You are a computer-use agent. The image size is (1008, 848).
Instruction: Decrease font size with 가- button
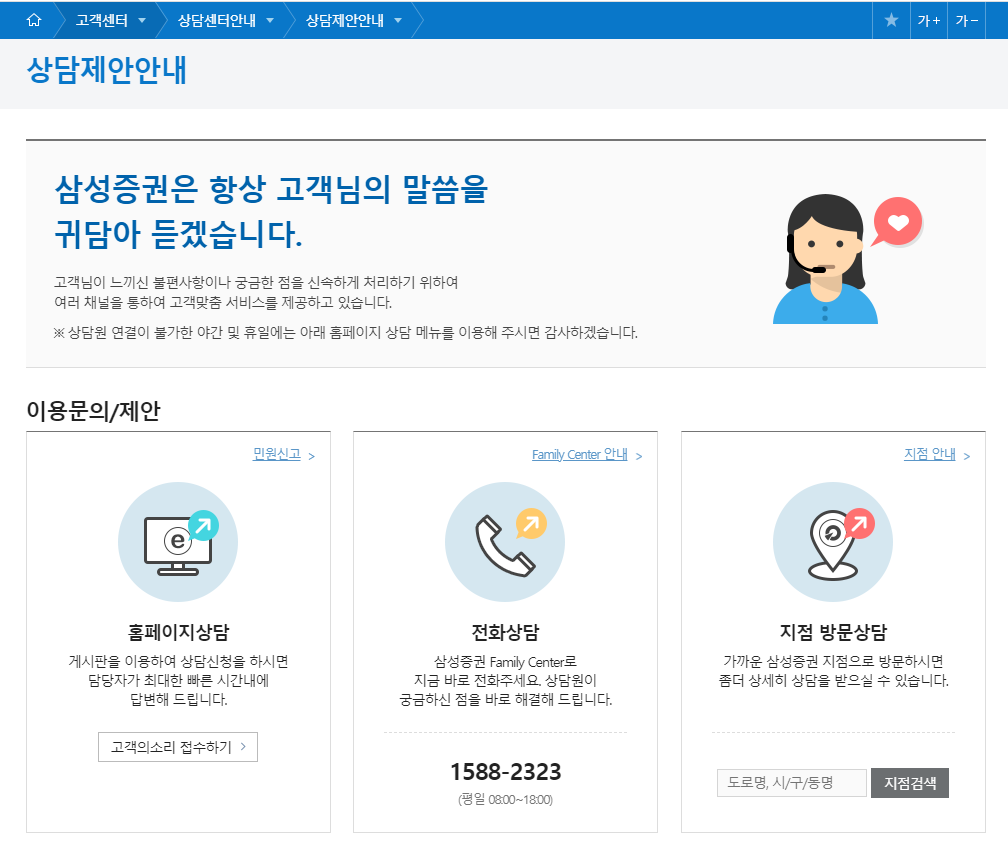(966, 20)
